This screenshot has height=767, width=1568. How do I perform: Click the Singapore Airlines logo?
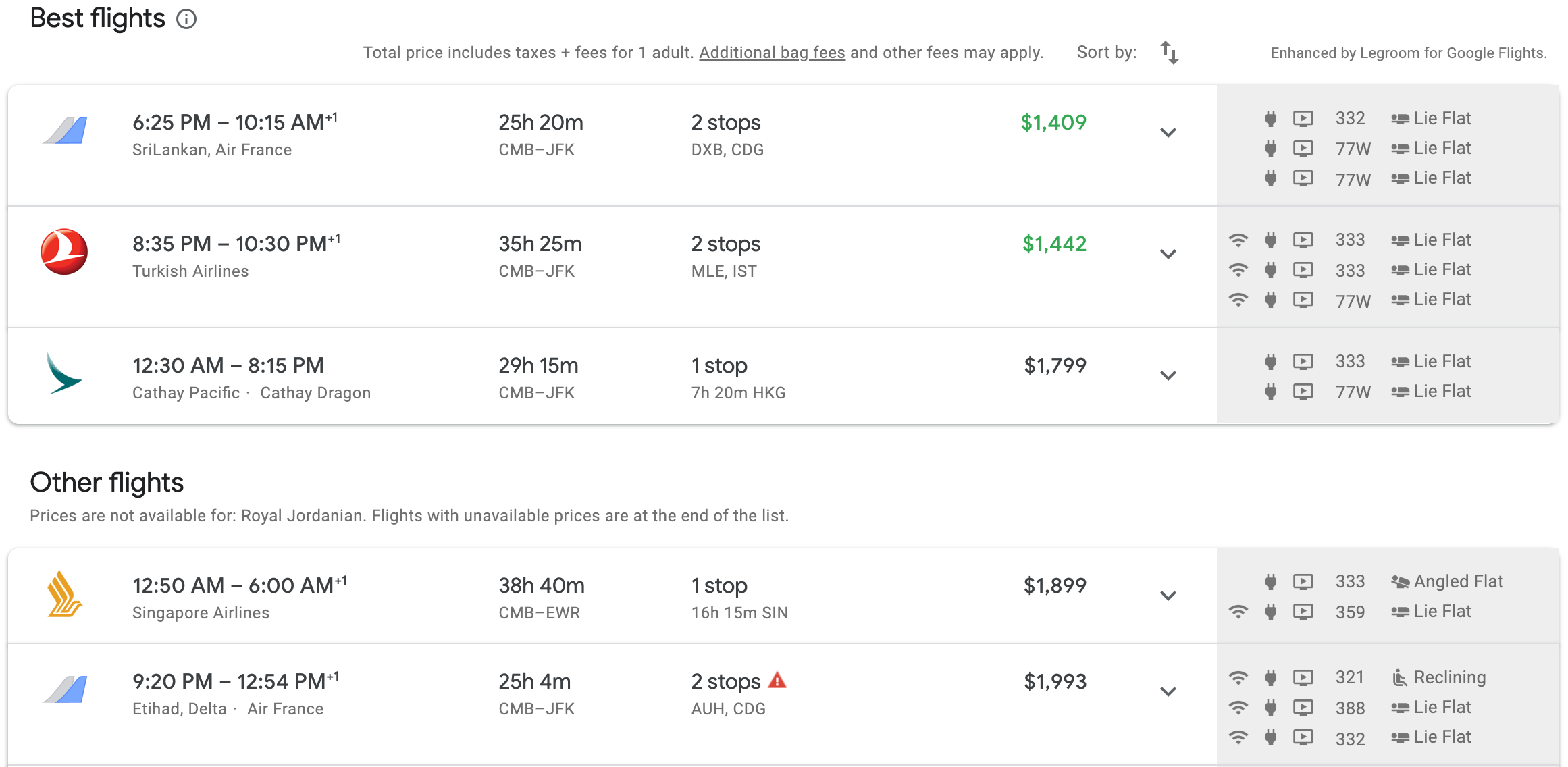click(64, 594)
